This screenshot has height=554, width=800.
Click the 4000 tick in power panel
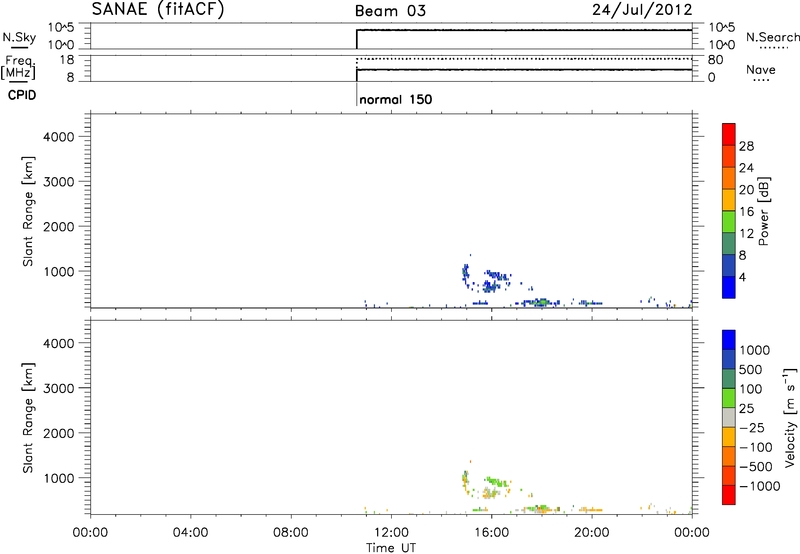click(59, 137)
